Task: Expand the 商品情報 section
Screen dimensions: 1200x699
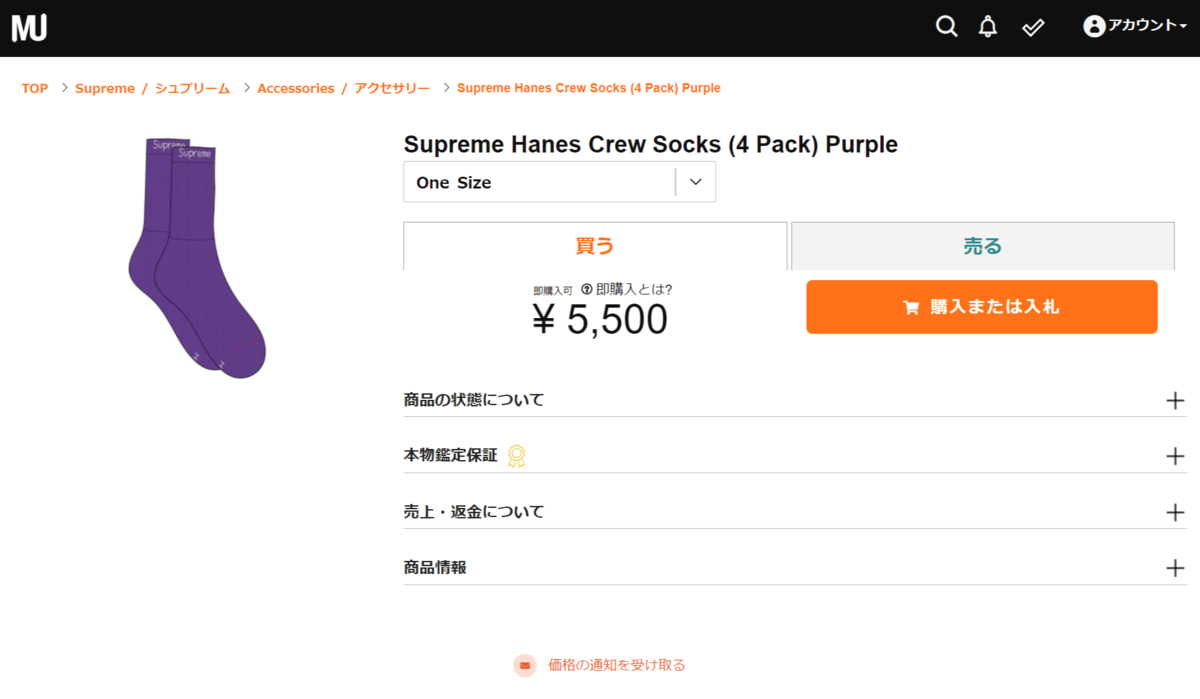Action: click(1175, 569)
